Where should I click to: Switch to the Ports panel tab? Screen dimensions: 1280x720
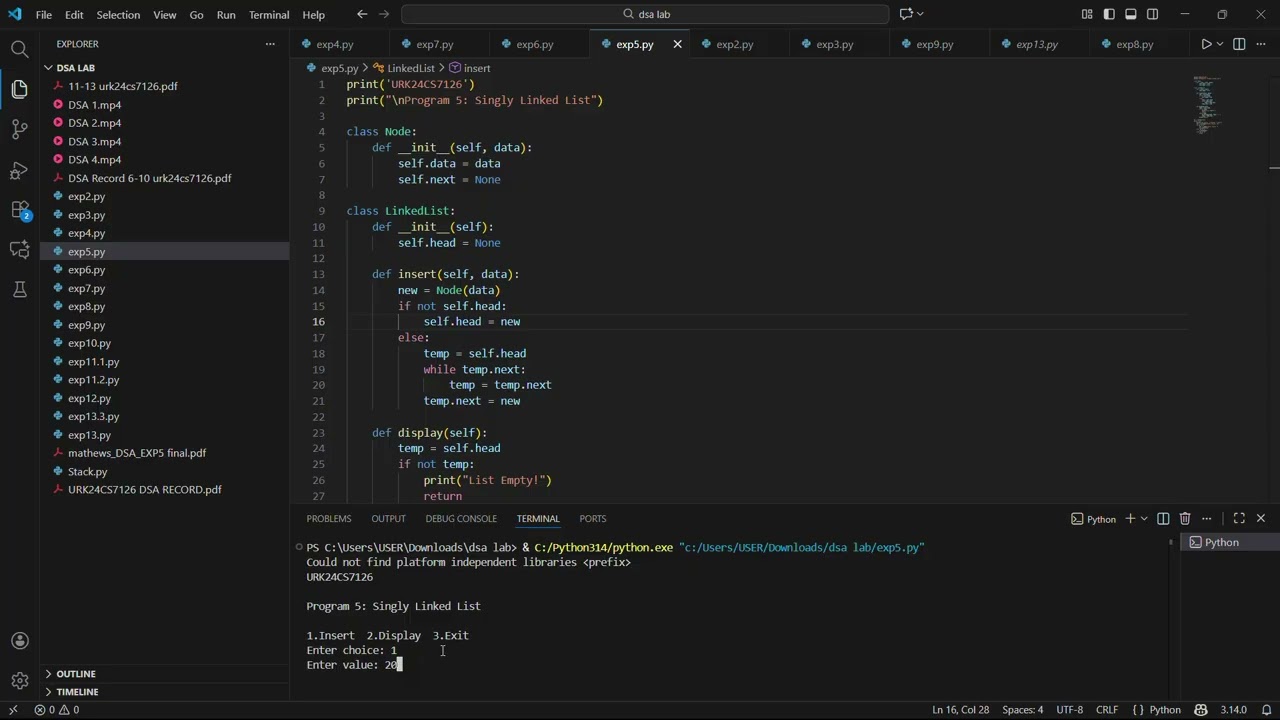click(x=592, y=519)
